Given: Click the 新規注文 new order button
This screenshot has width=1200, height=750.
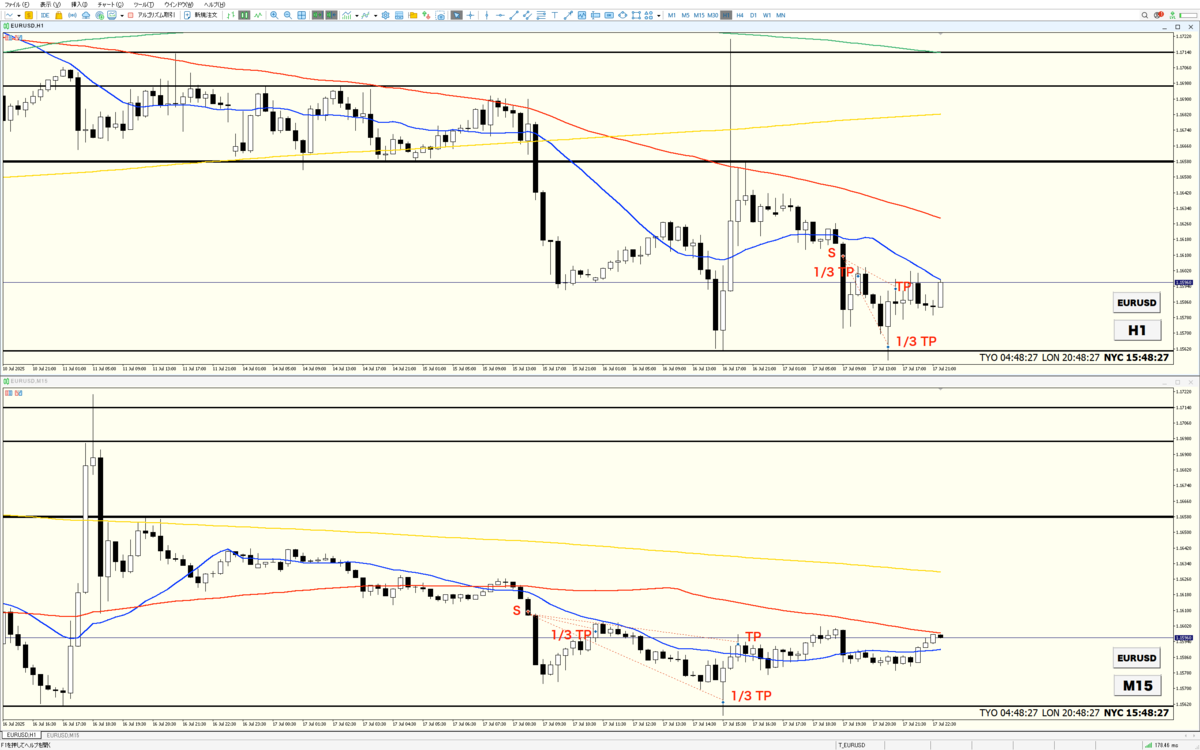Looking at the screenshot, I should pyautogui.click(x=201, y=15).
